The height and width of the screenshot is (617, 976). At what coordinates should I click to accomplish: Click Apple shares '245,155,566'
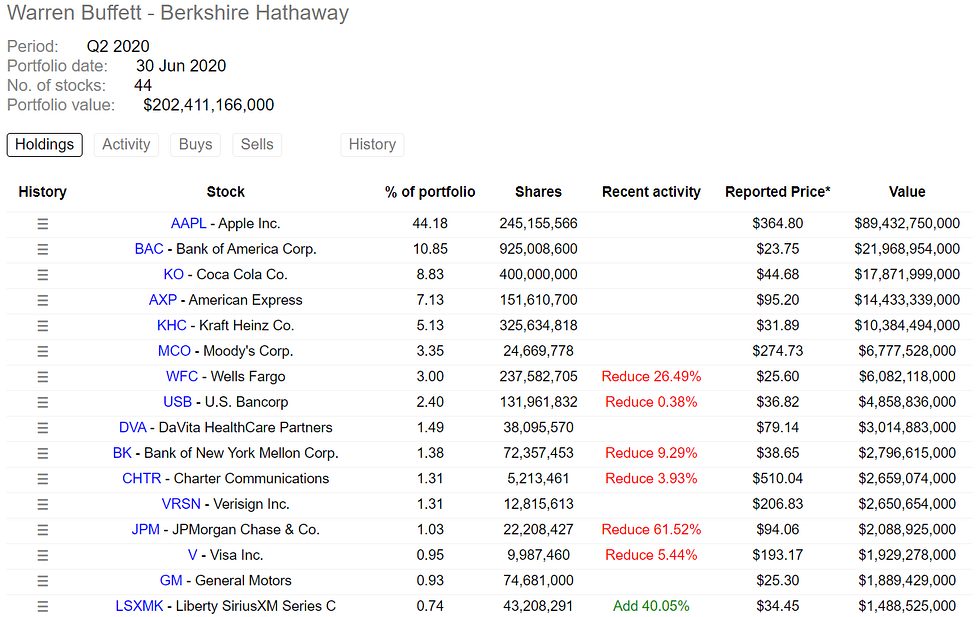point(538,224)
